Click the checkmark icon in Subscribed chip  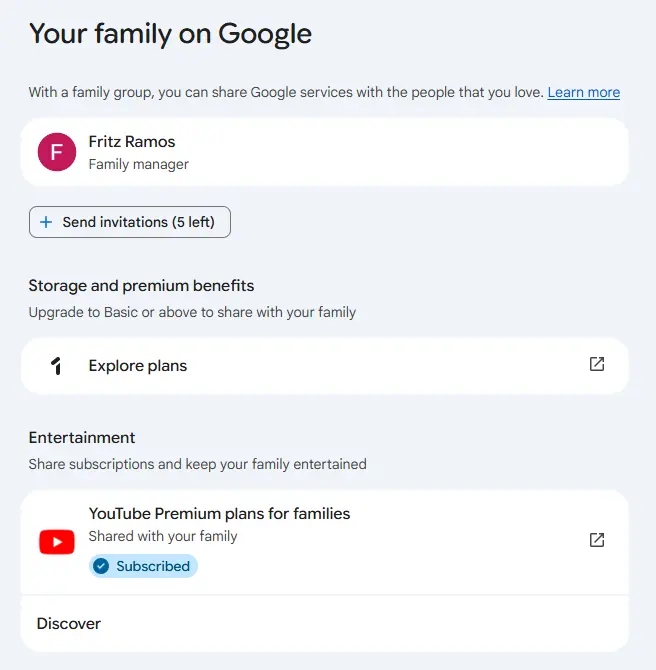point(101,566)
